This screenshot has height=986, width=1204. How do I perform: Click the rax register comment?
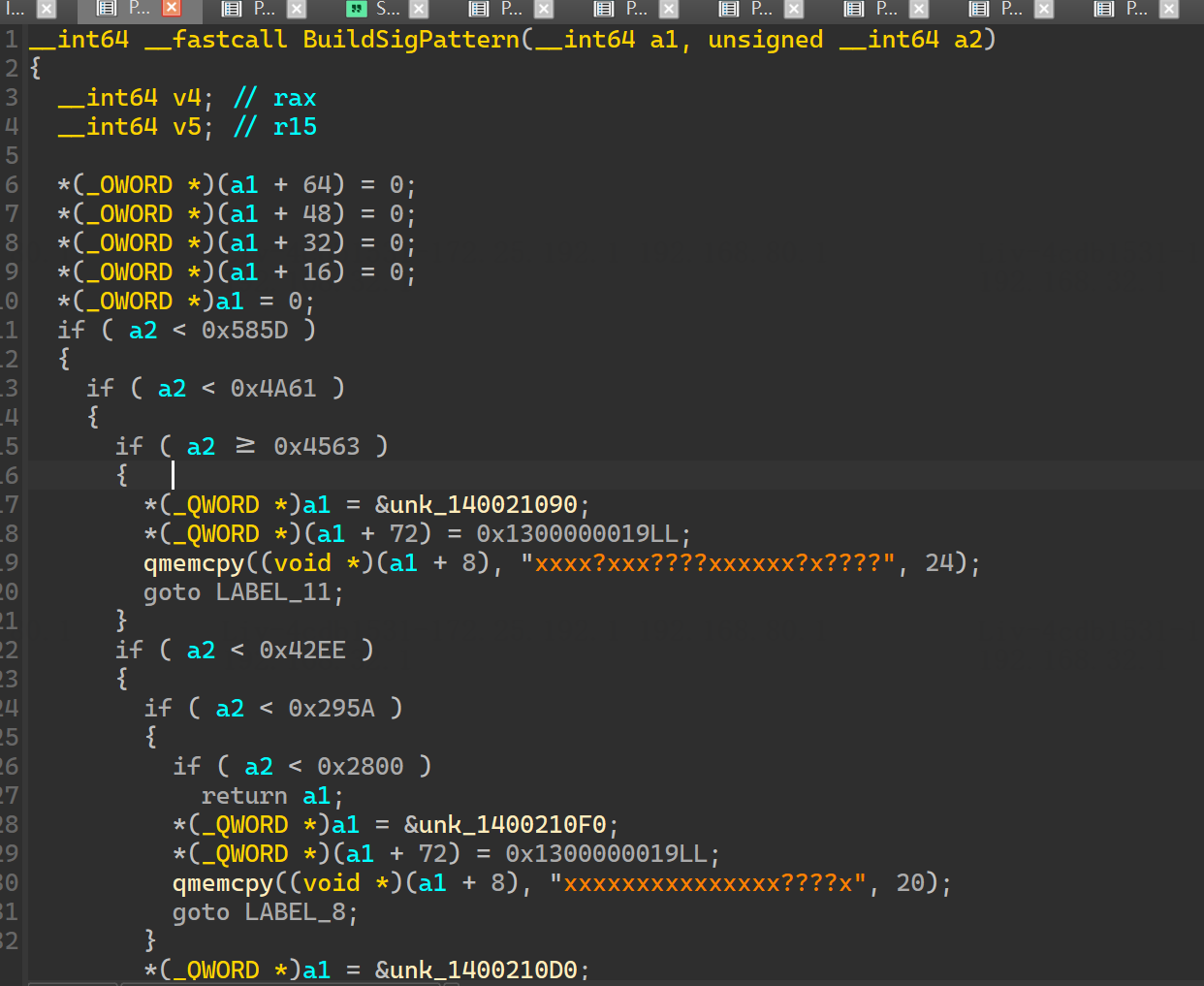295,98
